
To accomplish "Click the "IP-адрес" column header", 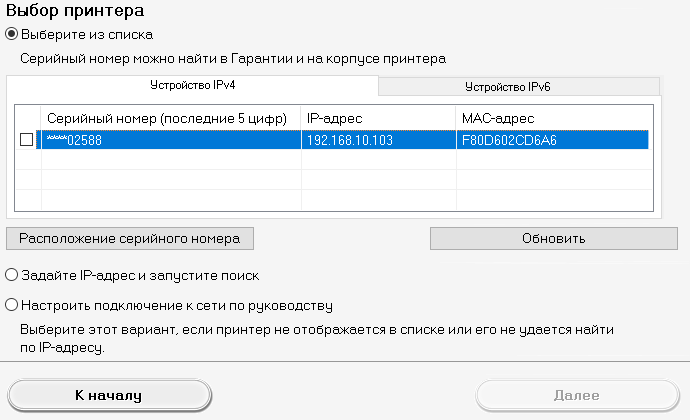I will click(x=377, y=119).
